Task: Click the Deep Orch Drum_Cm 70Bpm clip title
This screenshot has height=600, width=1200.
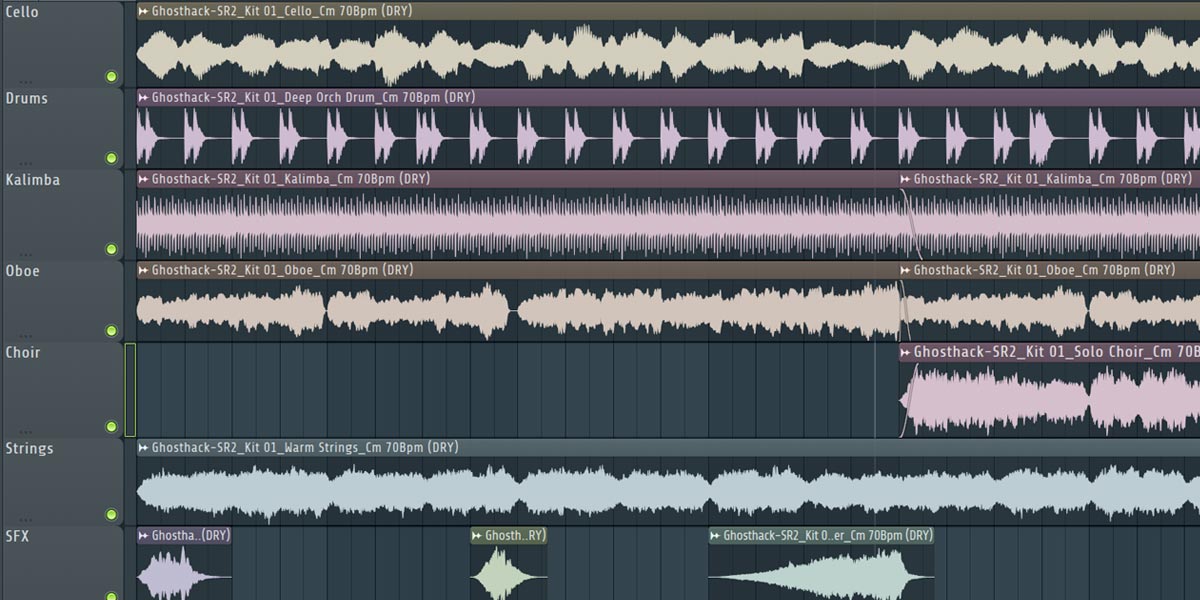Action: (x=313, y=97)
